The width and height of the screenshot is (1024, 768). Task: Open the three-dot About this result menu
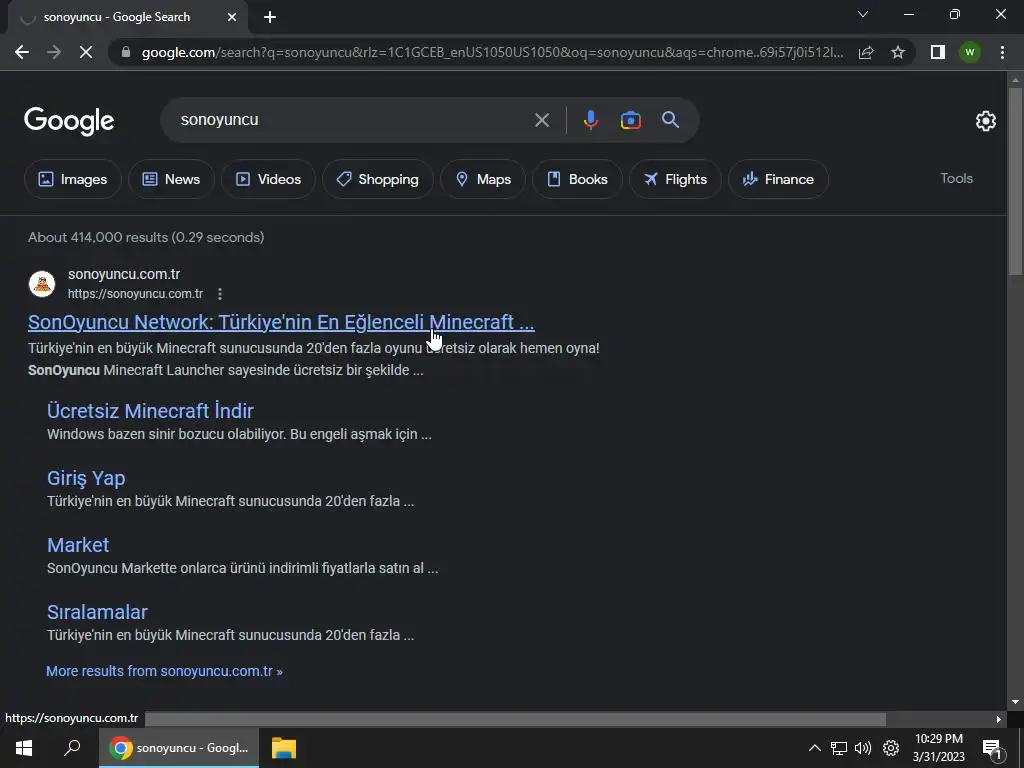tap(220, 294)
